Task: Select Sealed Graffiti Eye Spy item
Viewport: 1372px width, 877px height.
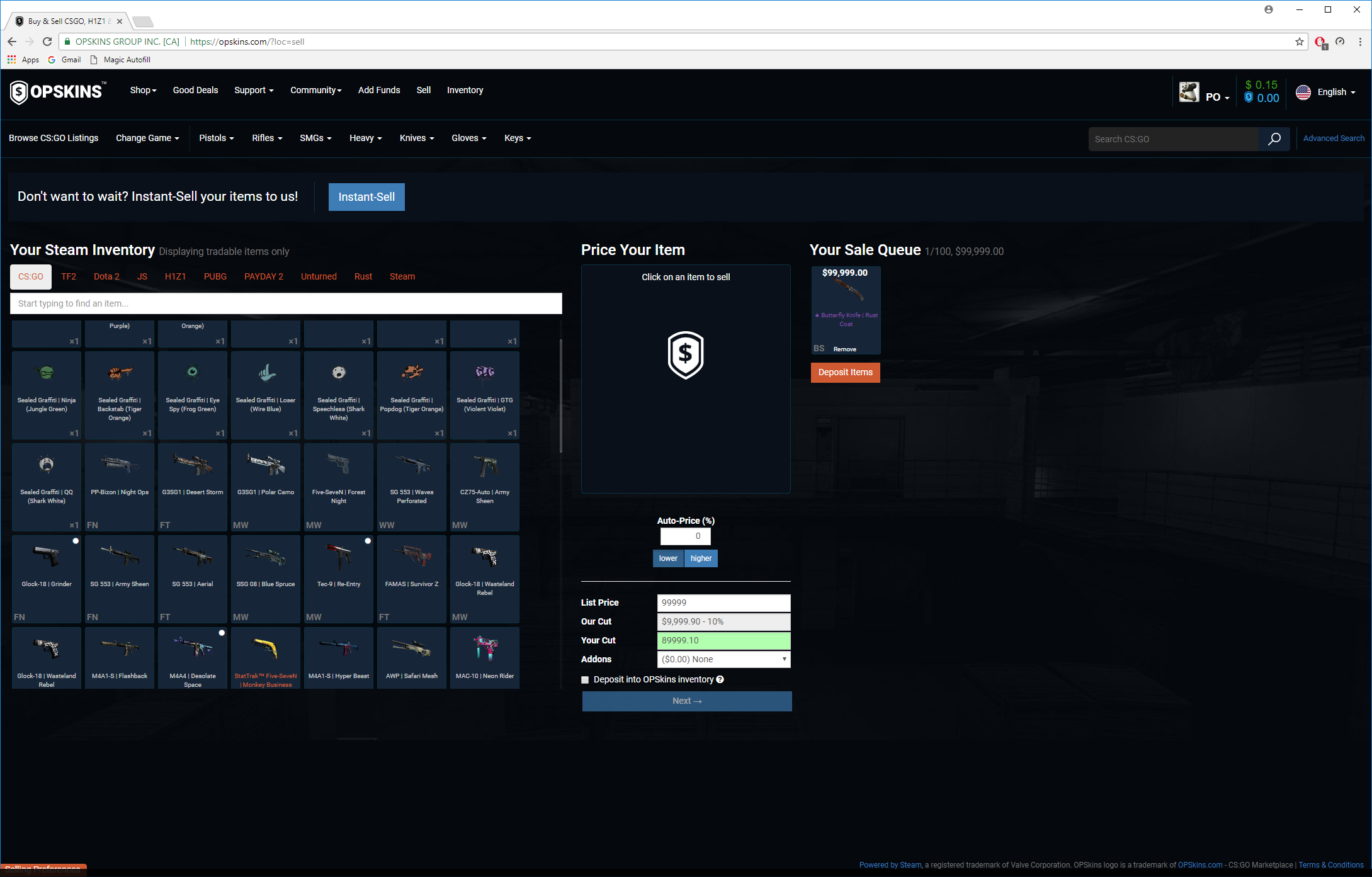Action: point(193,395)
